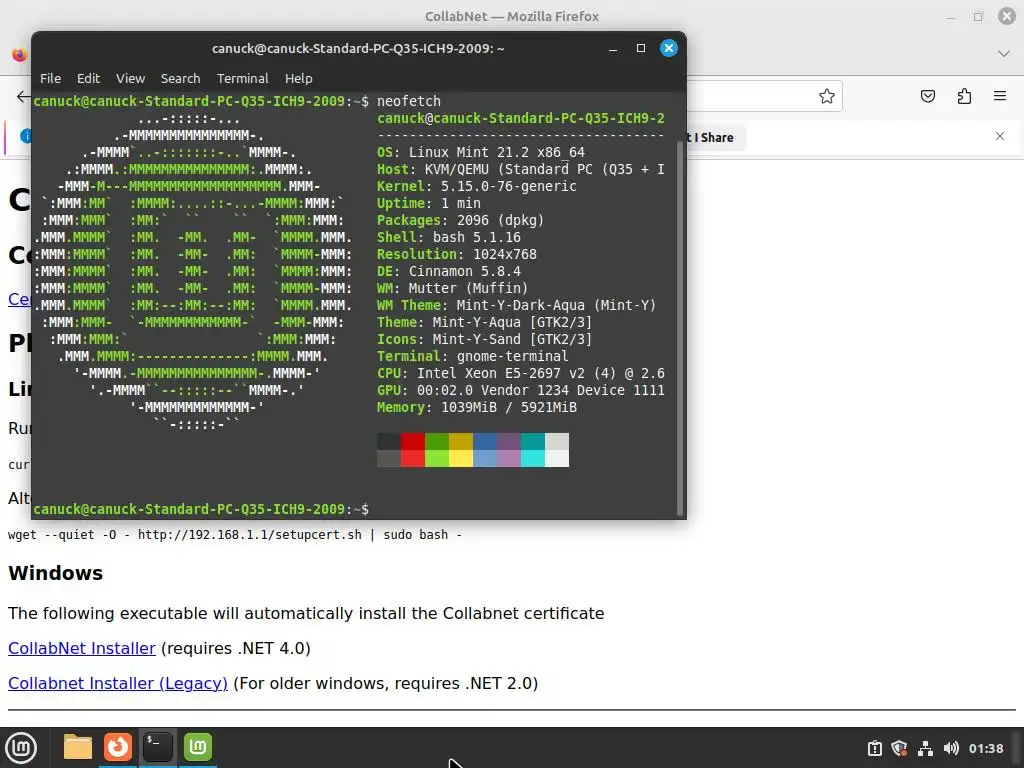Click the GPU Vendor 1234 line
The height and width of the screenshot is (768, 1024).
520,391
